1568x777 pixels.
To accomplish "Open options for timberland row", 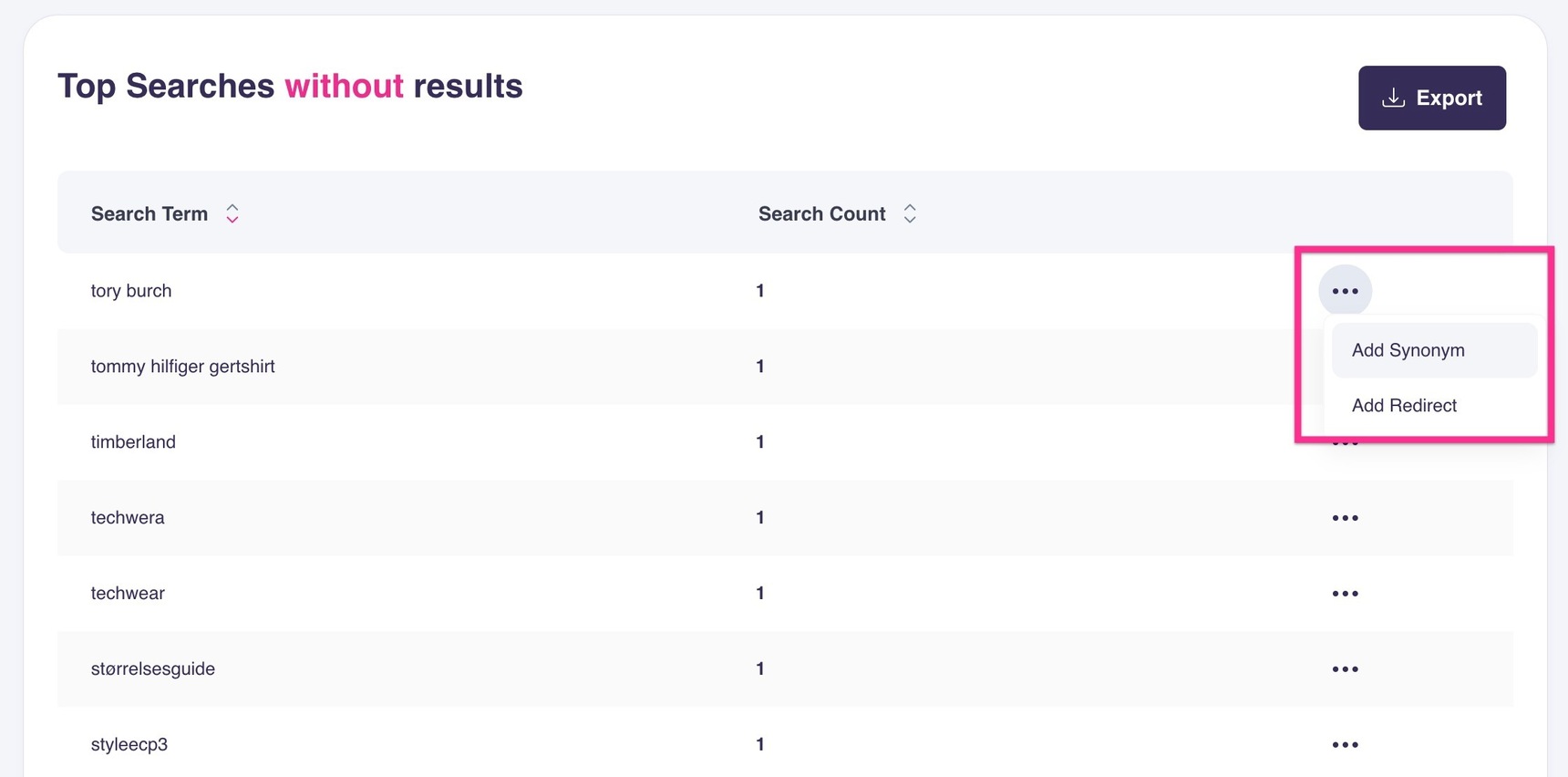I will click(x=1345, y=444).
